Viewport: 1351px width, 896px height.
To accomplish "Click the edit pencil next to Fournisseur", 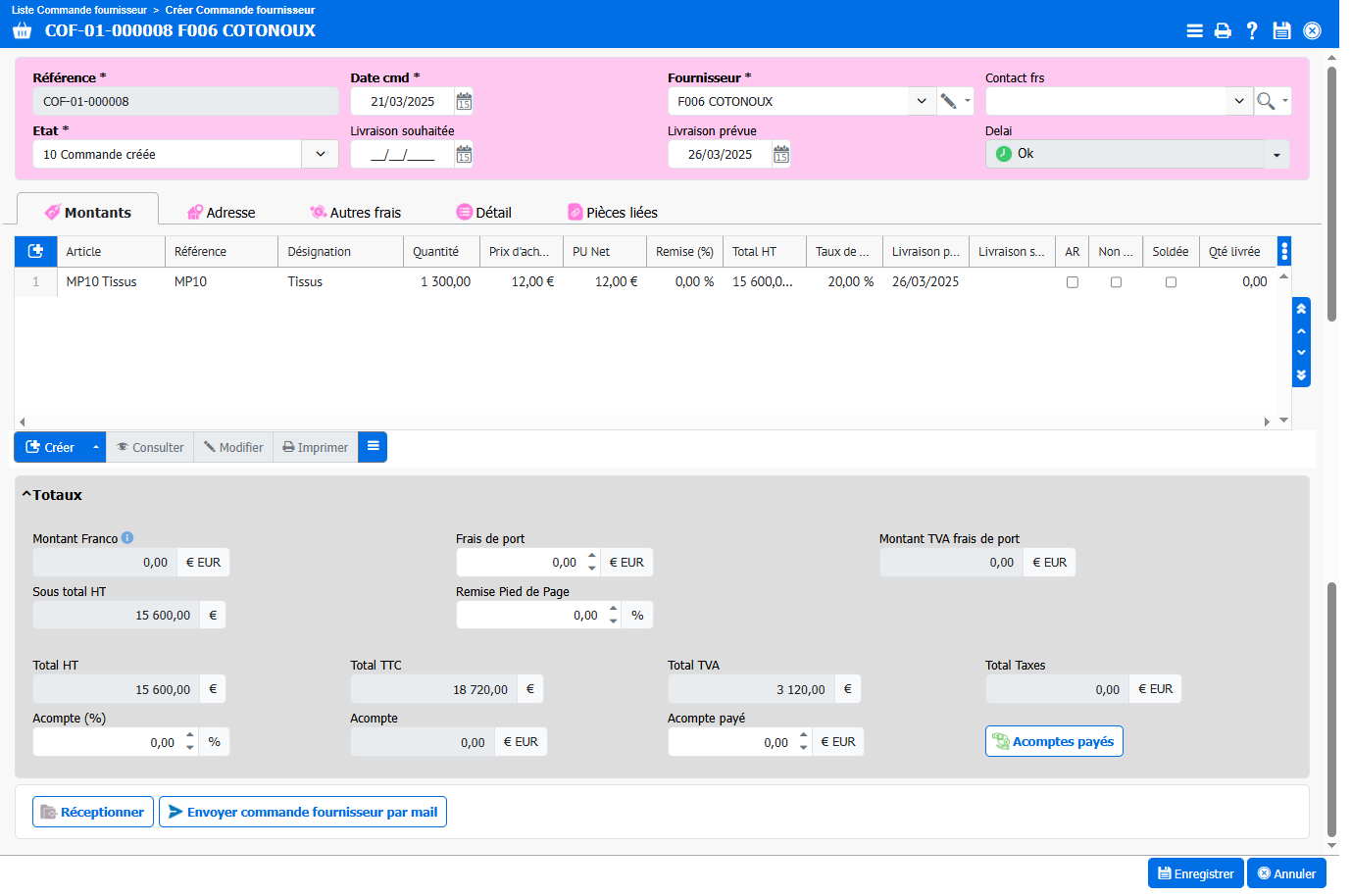I will [948, 101].
